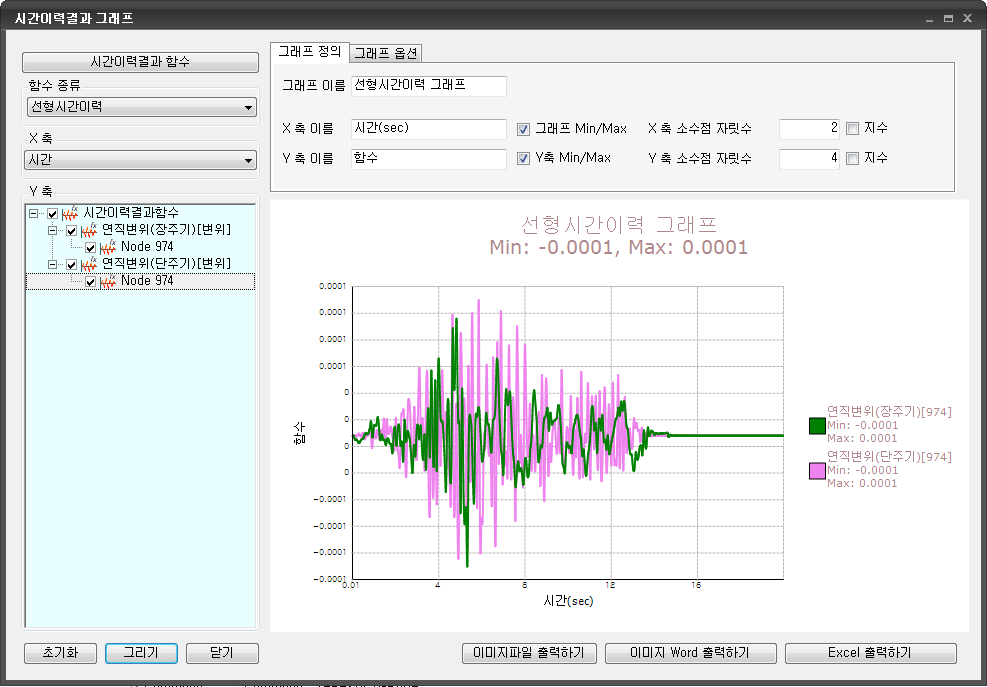This screenshot has width=987, height=687.
Task: Uncheck the root 시간이력결과함수 tree checkbox
Action: (53, 214)
